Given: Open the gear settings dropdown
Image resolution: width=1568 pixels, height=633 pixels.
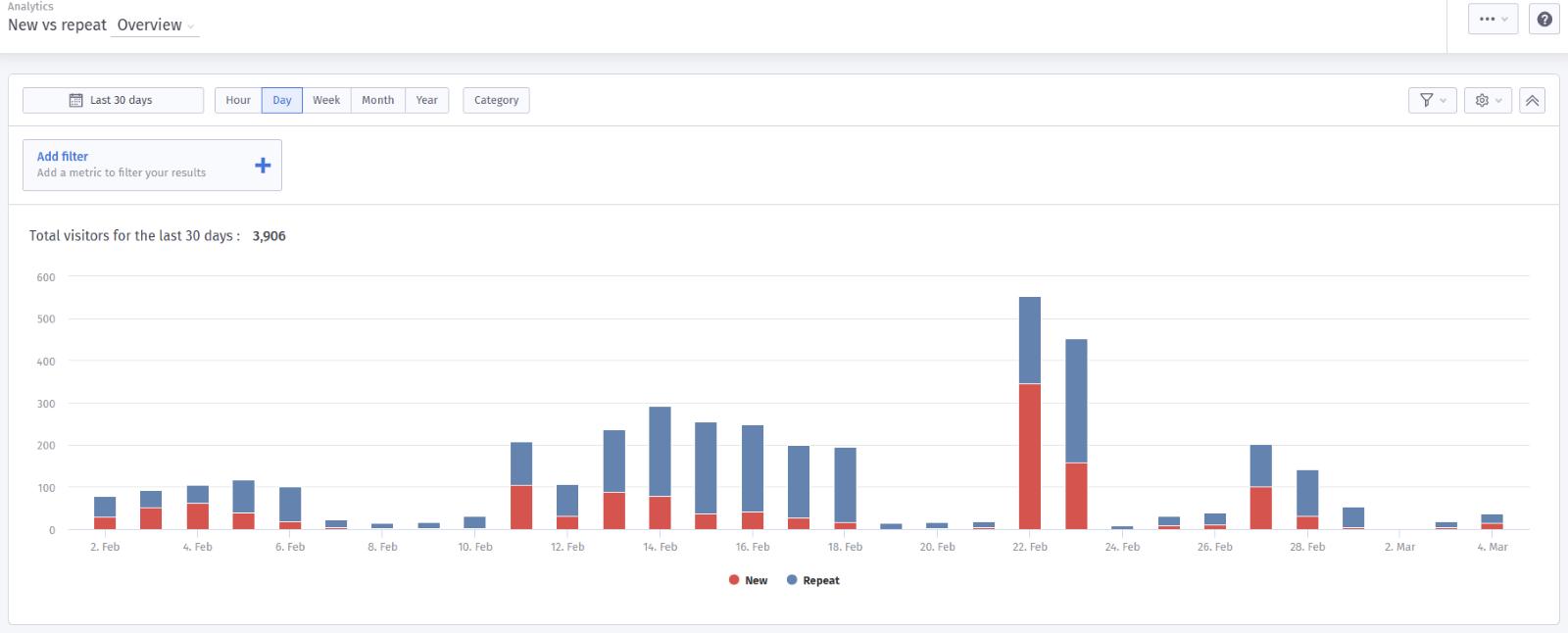Looking at the screenshot, I should tap(1489, 100).
